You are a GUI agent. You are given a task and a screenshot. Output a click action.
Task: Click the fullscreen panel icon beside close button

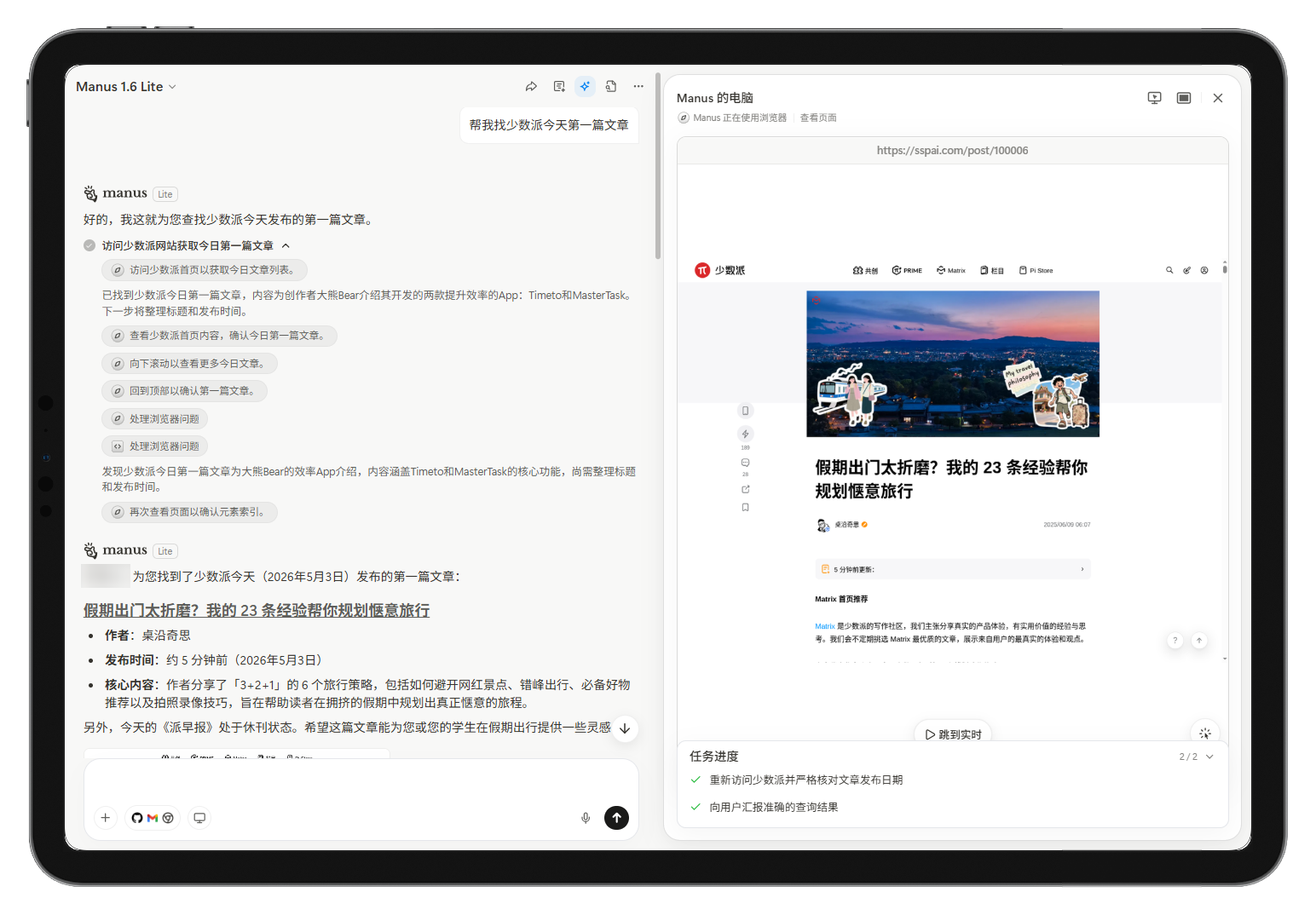click(x=1184, y=98)
